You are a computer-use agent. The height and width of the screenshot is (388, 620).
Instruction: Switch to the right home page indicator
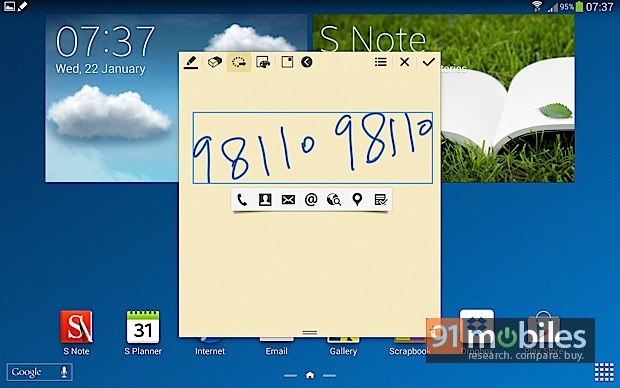(329, 376)
